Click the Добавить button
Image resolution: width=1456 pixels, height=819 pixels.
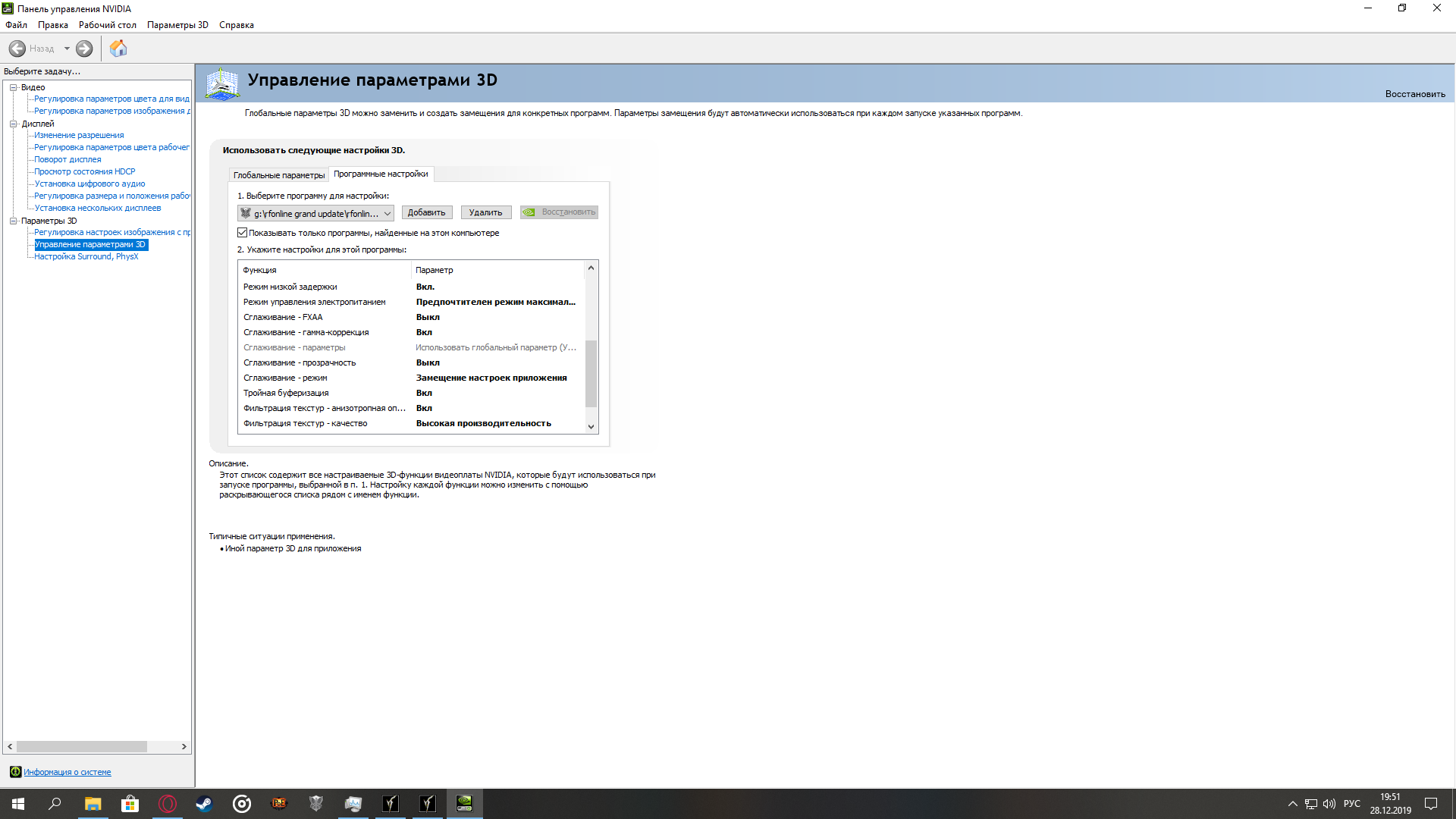(x=427, y=212)
